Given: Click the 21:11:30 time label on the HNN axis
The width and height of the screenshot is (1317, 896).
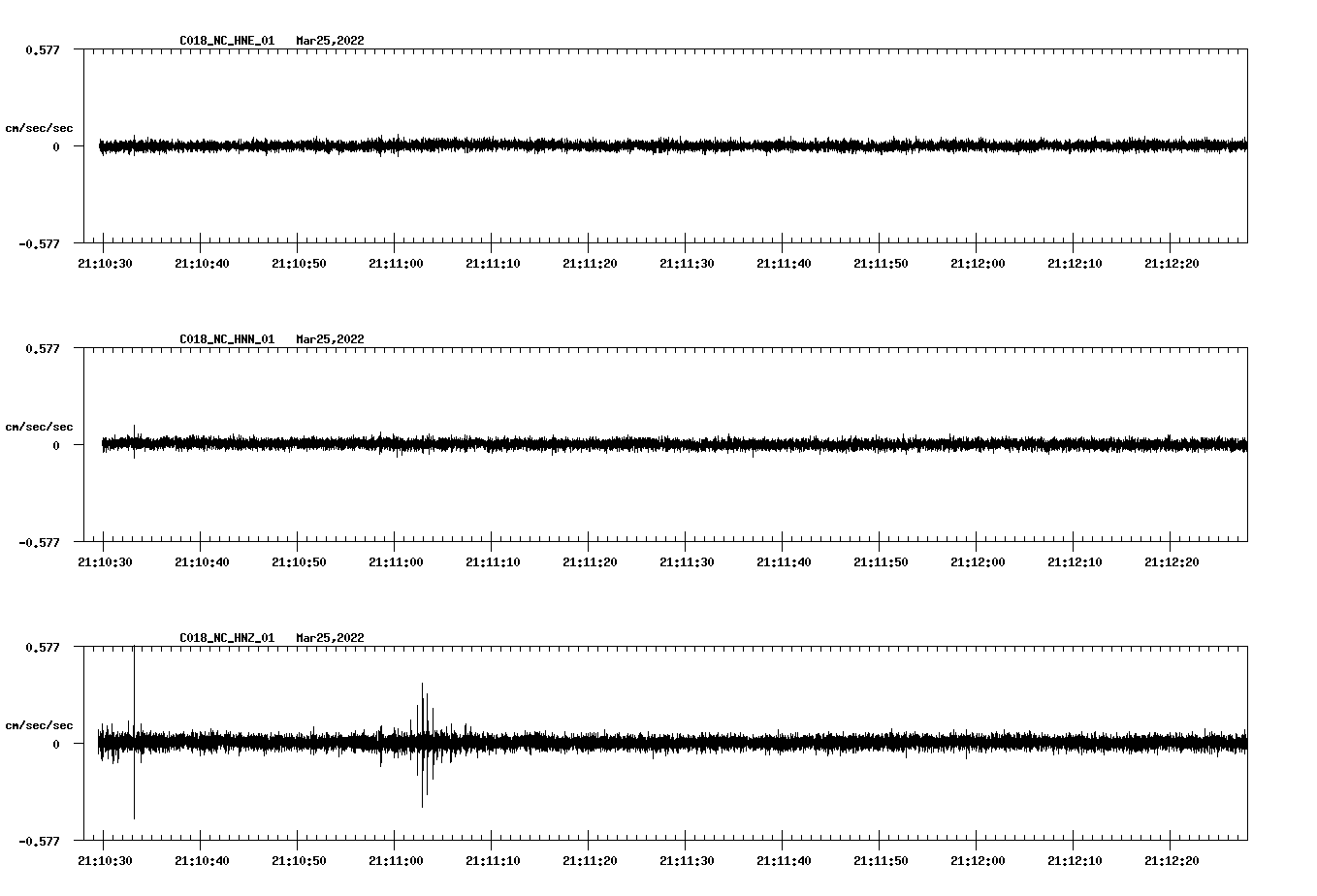Looking at the screenshot, I should pos(687,562).
